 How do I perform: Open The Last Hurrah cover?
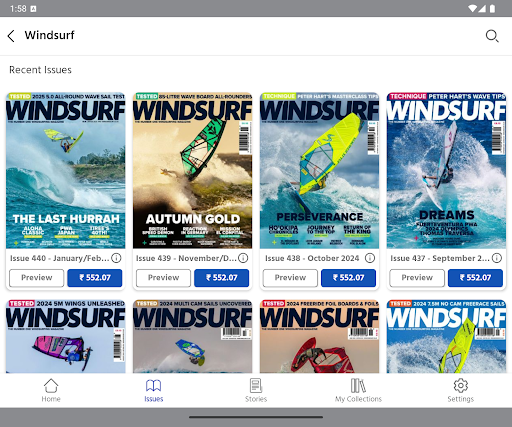66,170
